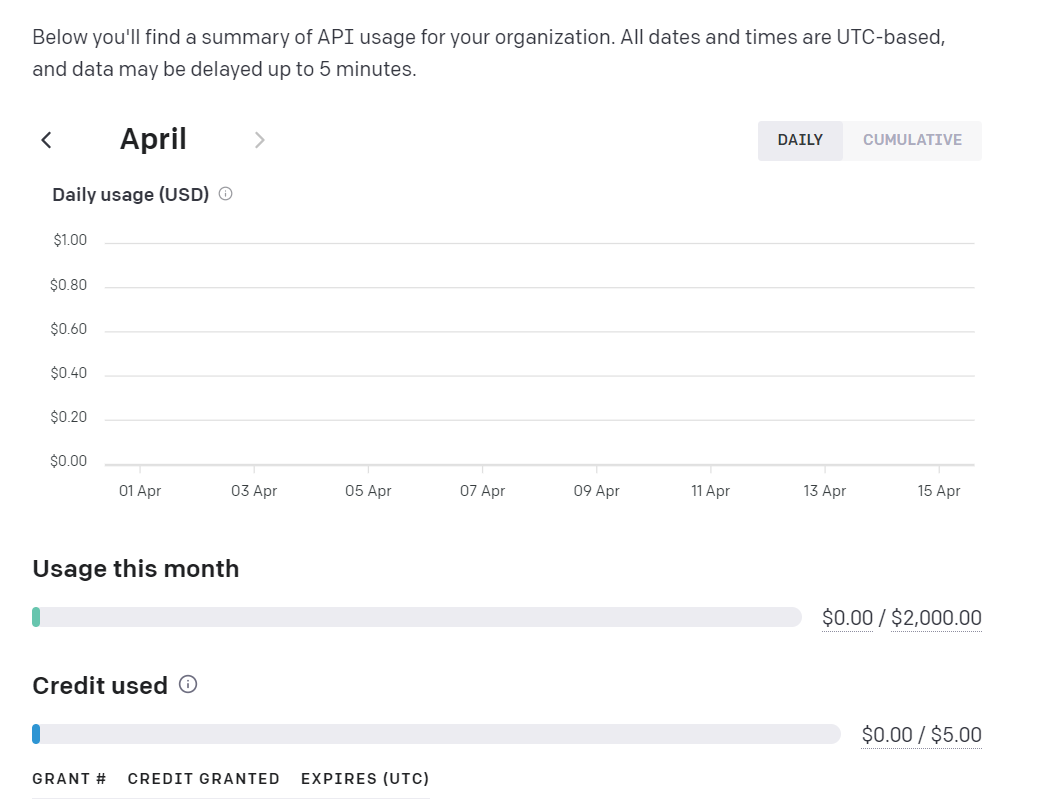Switch the chart to Cumulative view
The width and height of the screenshot is (1052, 807).
coord(912,140)
